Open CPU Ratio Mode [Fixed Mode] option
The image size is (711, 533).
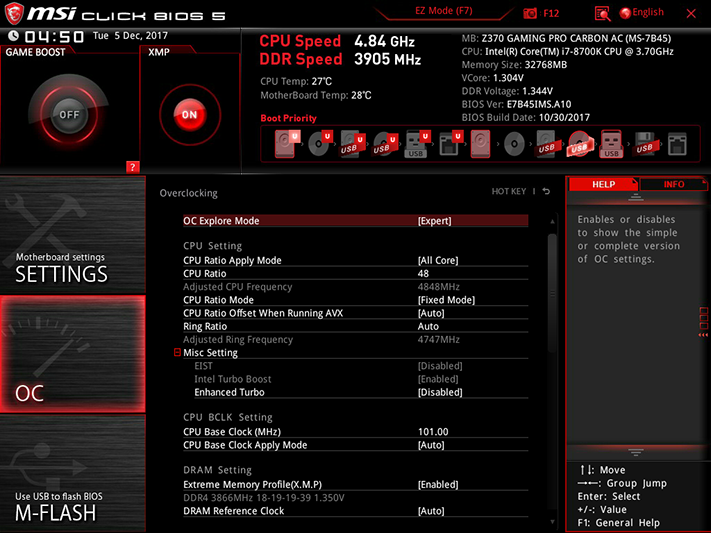356,299
